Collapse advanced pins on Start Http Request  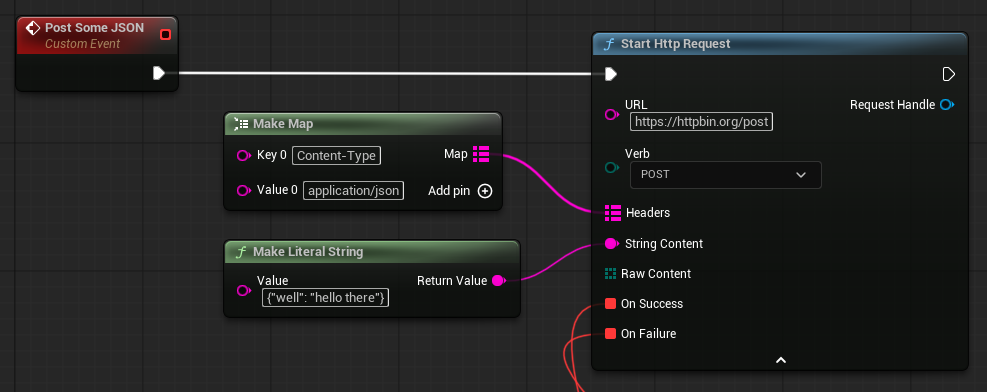(781, 361)
